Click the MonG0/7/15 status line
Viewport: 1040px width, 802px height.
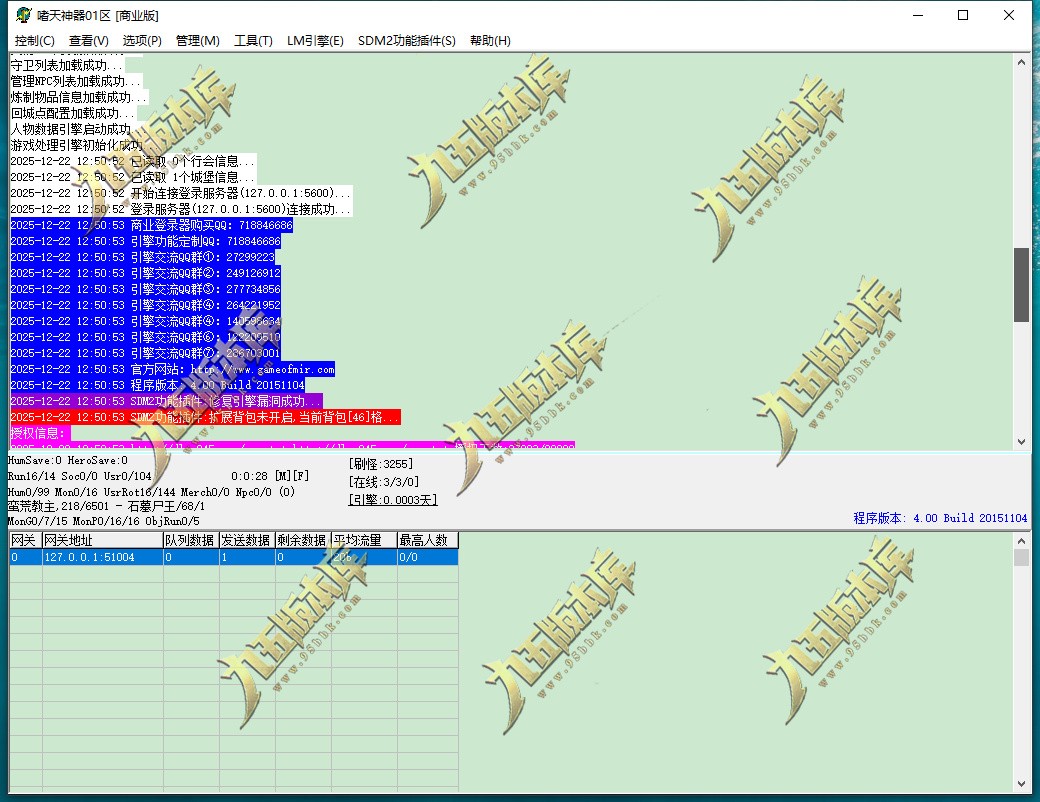coord(103,521)
